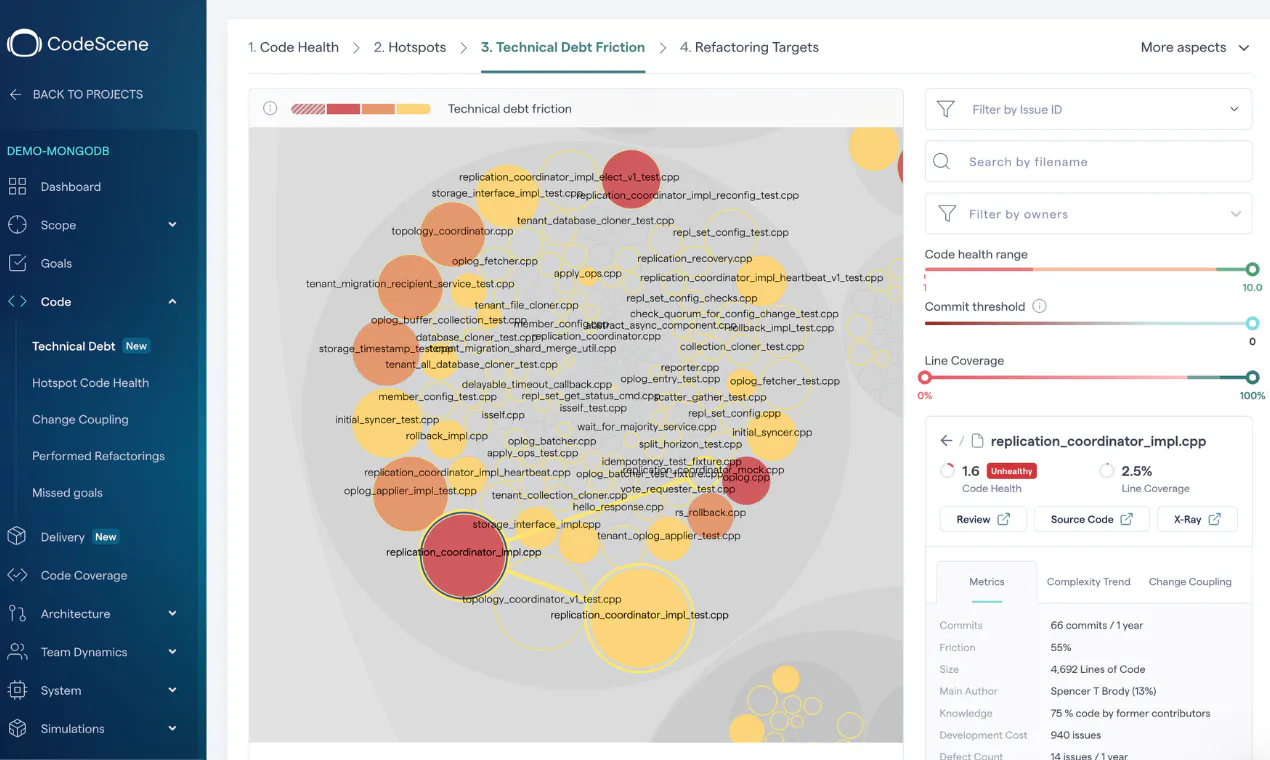Image resolution: width=1270 pixels, height=760 pixels.
Task: Select the Complexity Trend tab
Action: coord(1088,582)
